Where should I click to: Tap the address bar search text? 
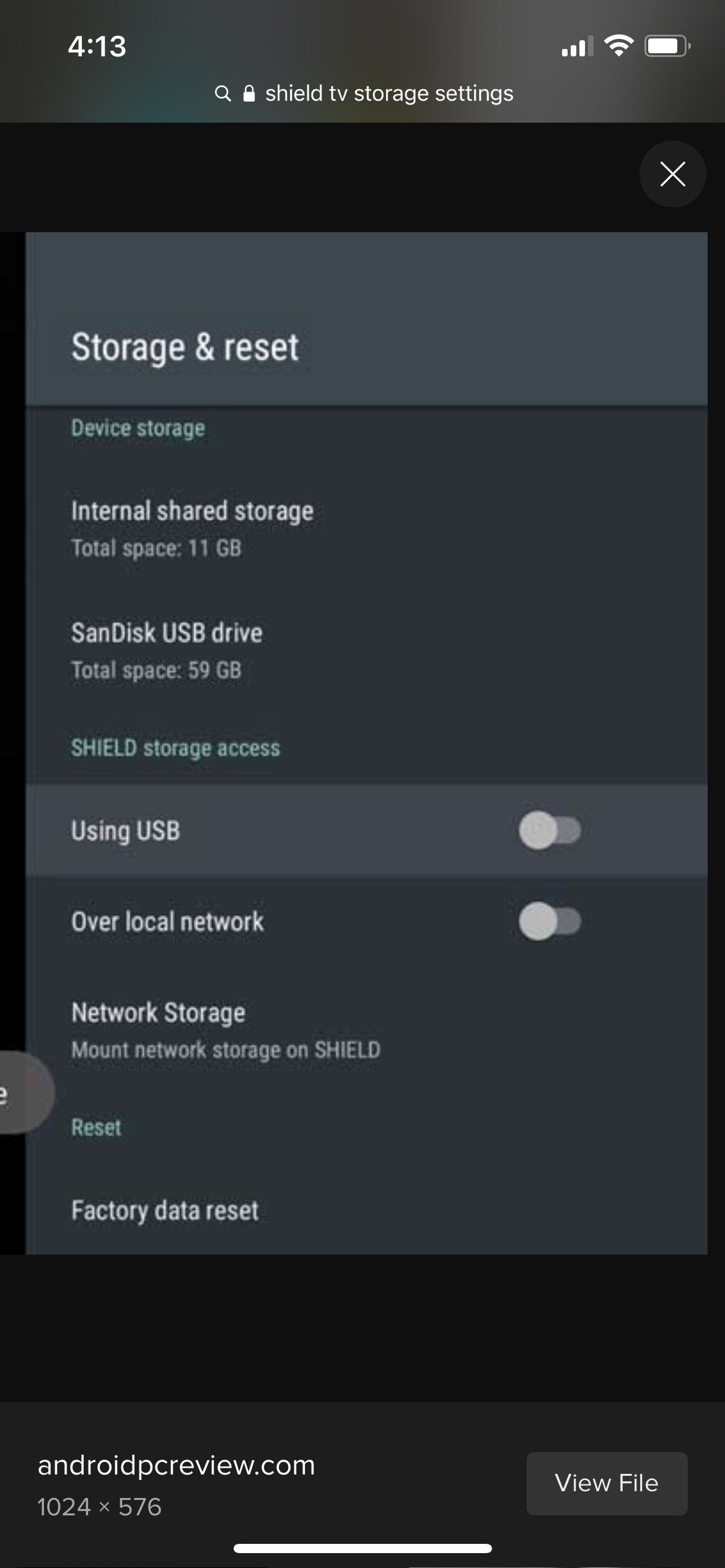389,94
